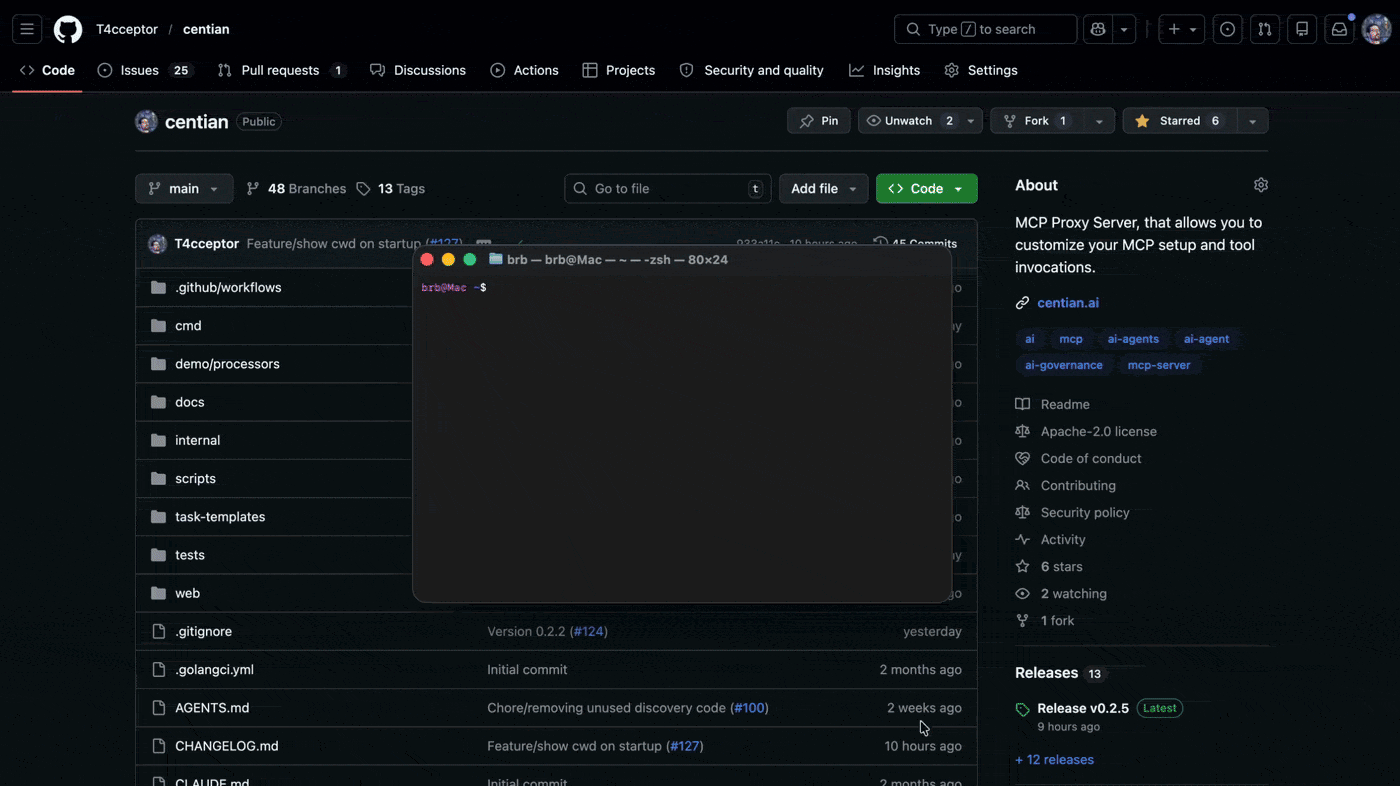Open the main branch dropdown

184,188
